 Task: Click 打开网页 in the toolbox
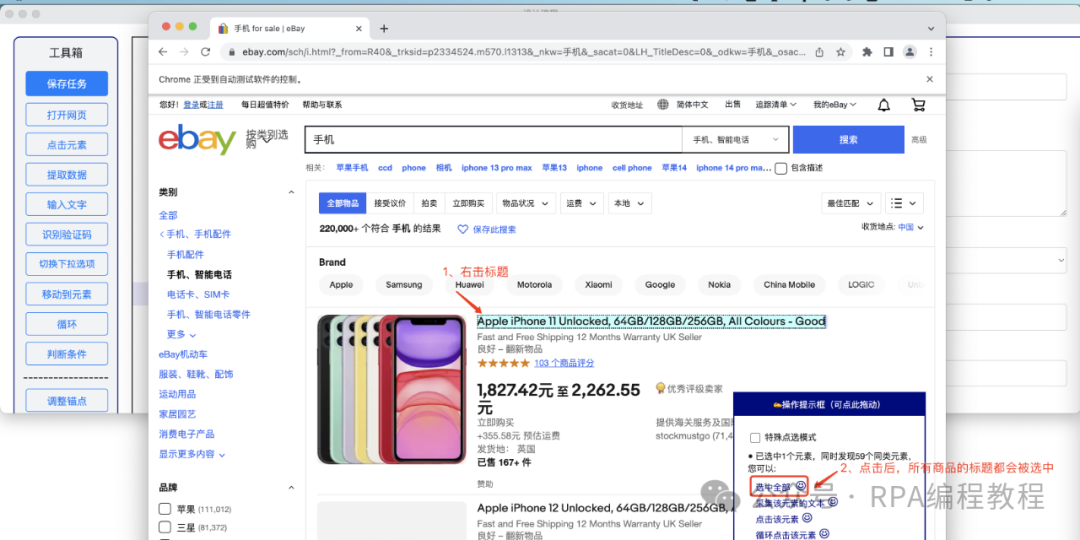(67, 114)
